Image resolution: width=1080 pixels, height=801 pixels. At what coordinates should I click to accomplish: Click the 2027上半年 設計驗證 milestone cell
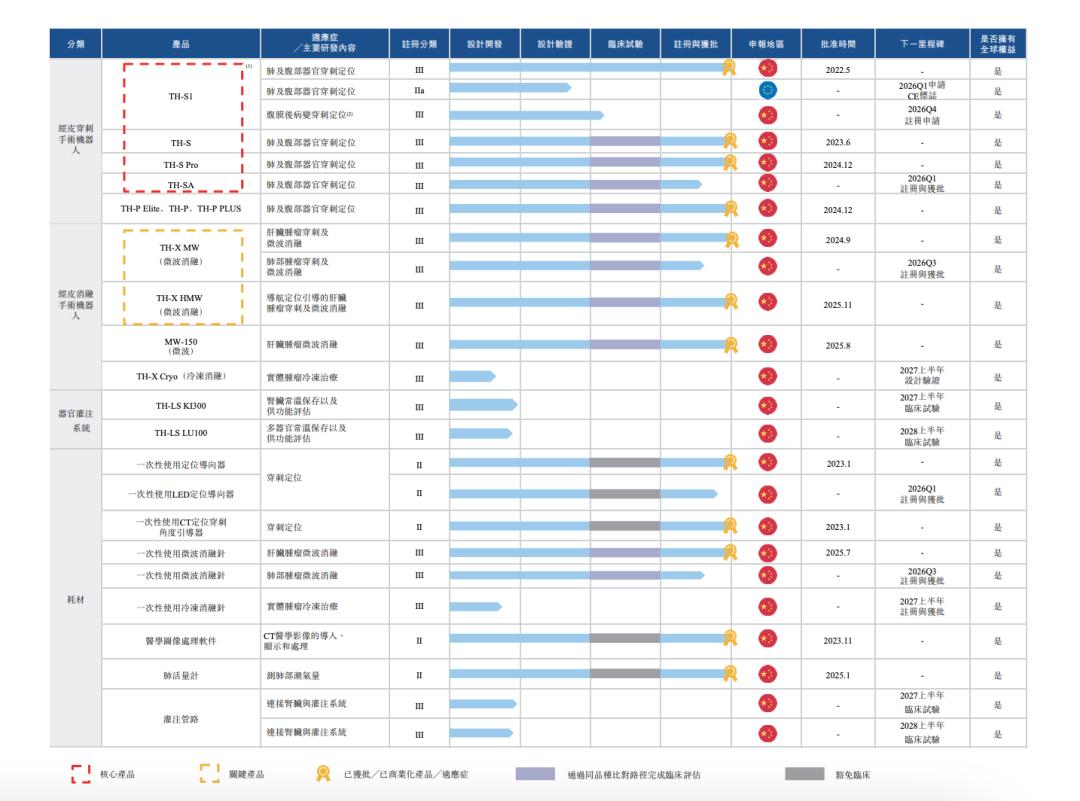(x=922, y=376)
